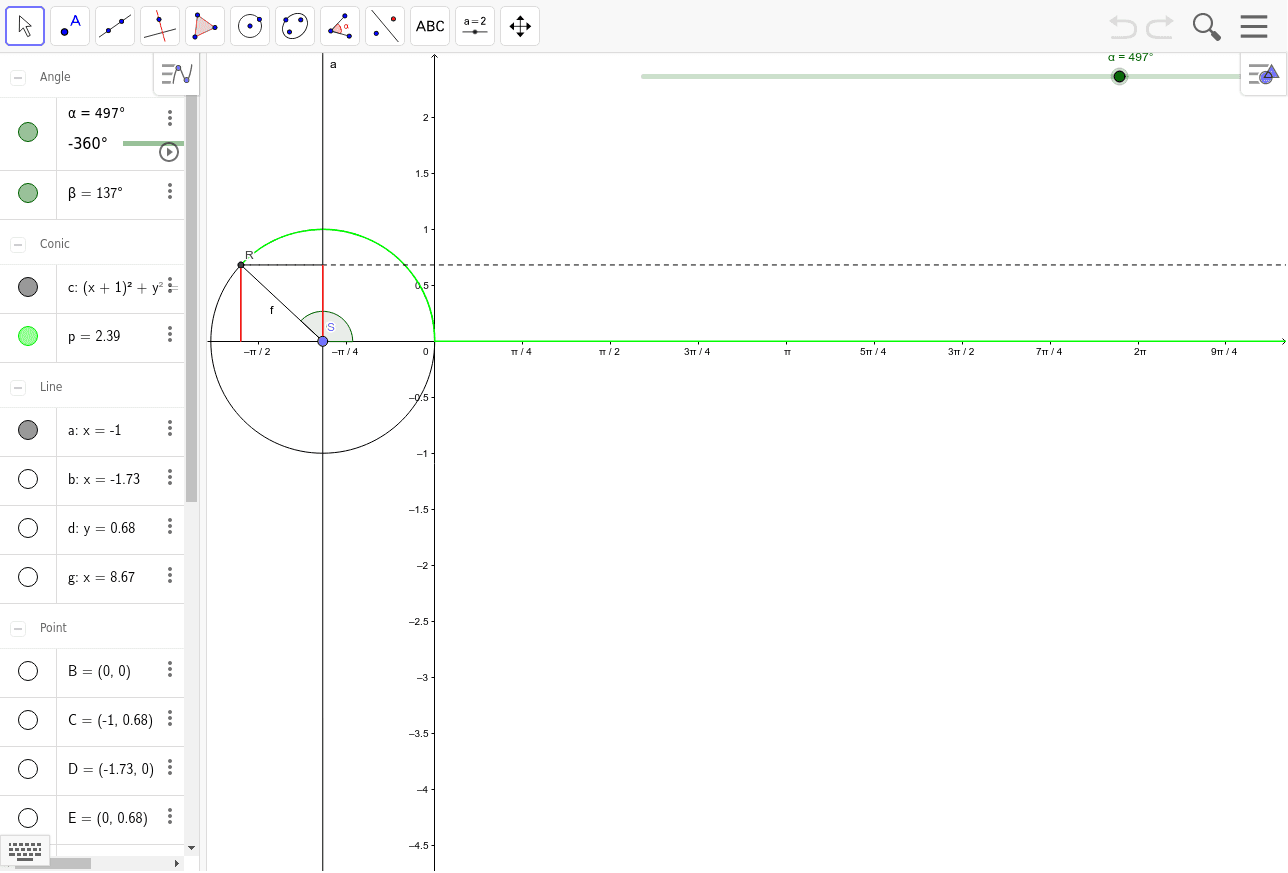
Task: Show line b: x = -1.73
Action: (x=28, y=479)
